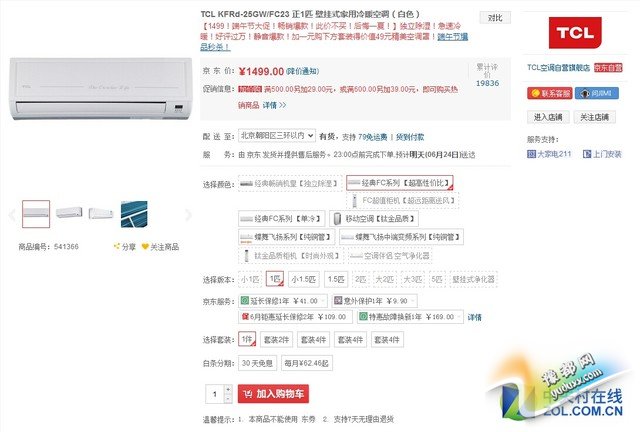
Task: Increase quantity with the plus stepper
Action: [x=228, y=389]
